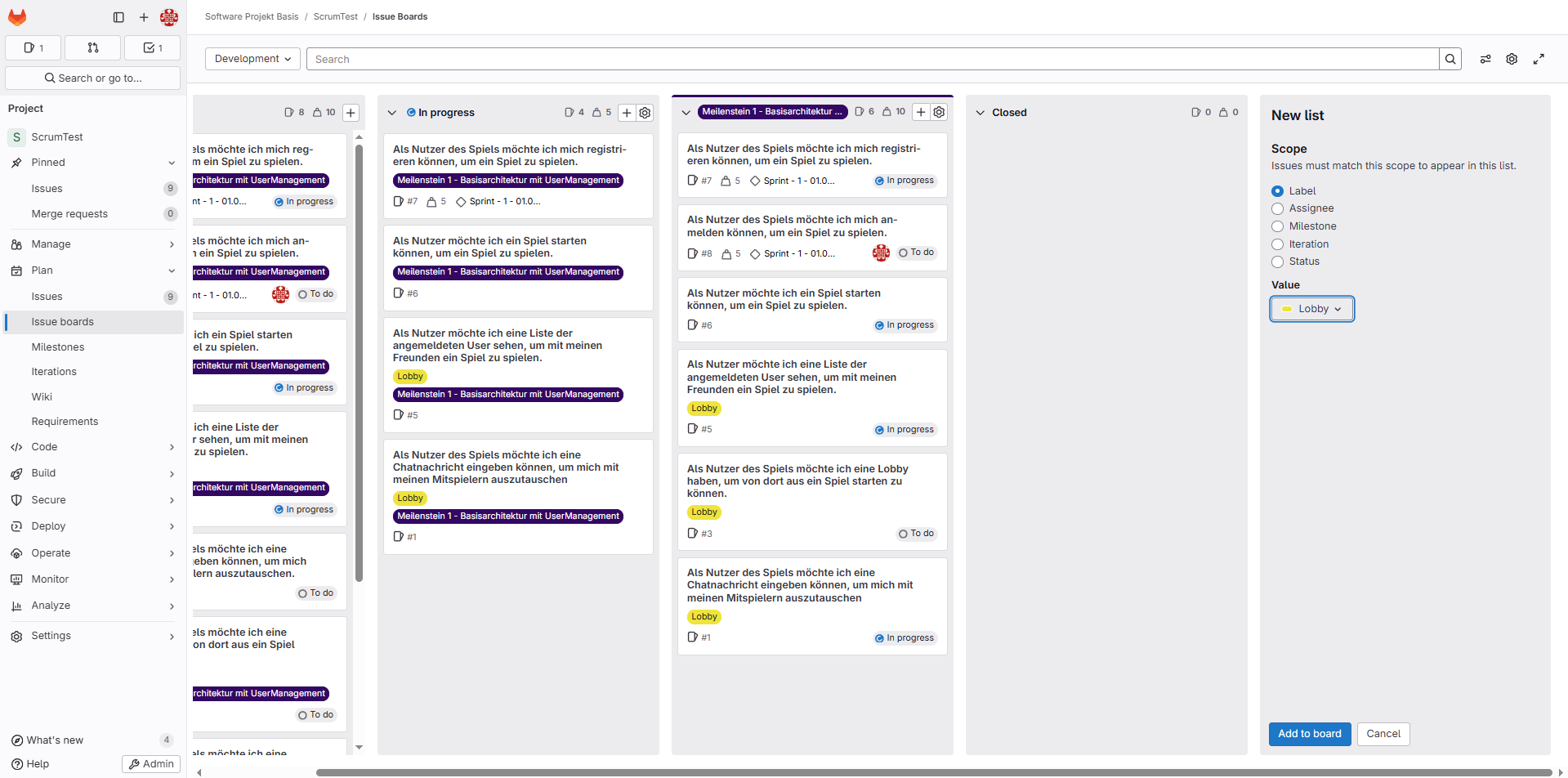Open Milestones in the sidebar
Viewport: 1568px width, 778px height.
pyautogui.click(x=58, y=347)
